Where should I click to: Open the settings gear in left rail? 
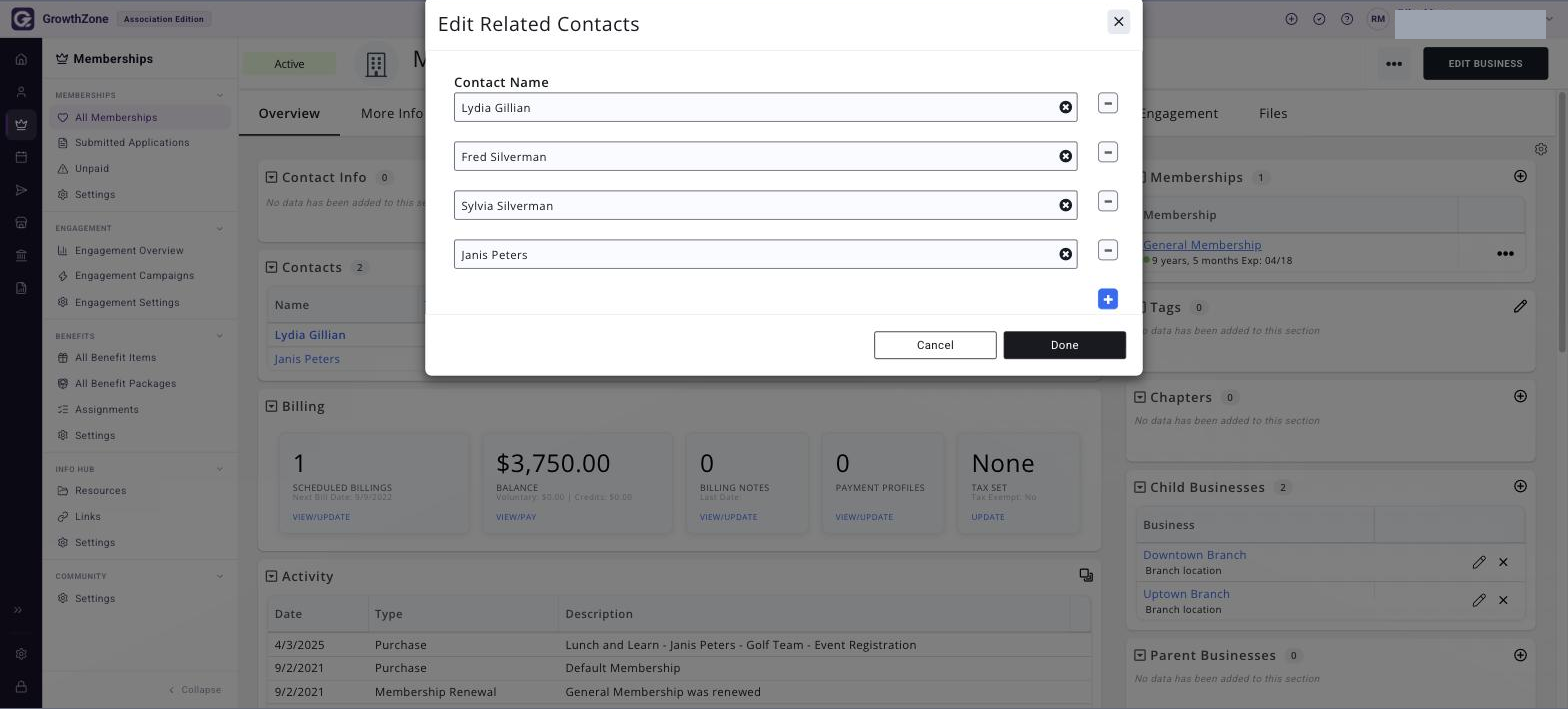(21, 654)
